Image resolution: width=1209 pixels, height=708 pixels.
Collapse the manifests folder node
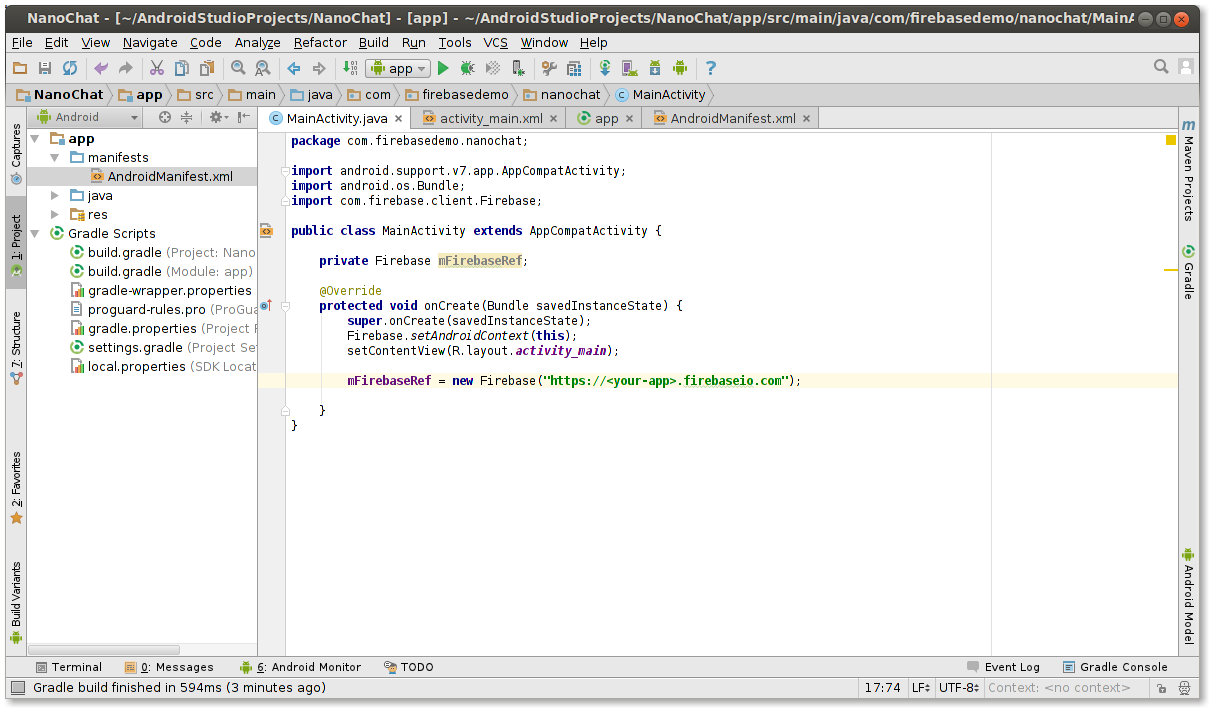[x=55, y=158]
